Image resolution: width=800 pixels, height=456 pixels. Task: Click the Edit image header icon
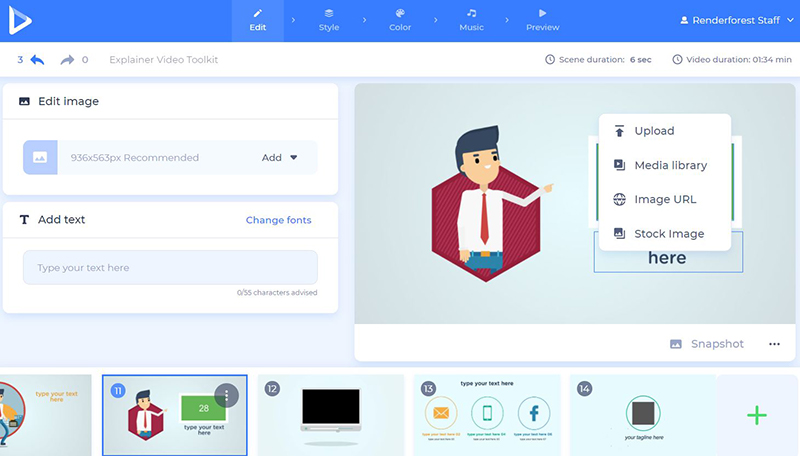(24, 101)
